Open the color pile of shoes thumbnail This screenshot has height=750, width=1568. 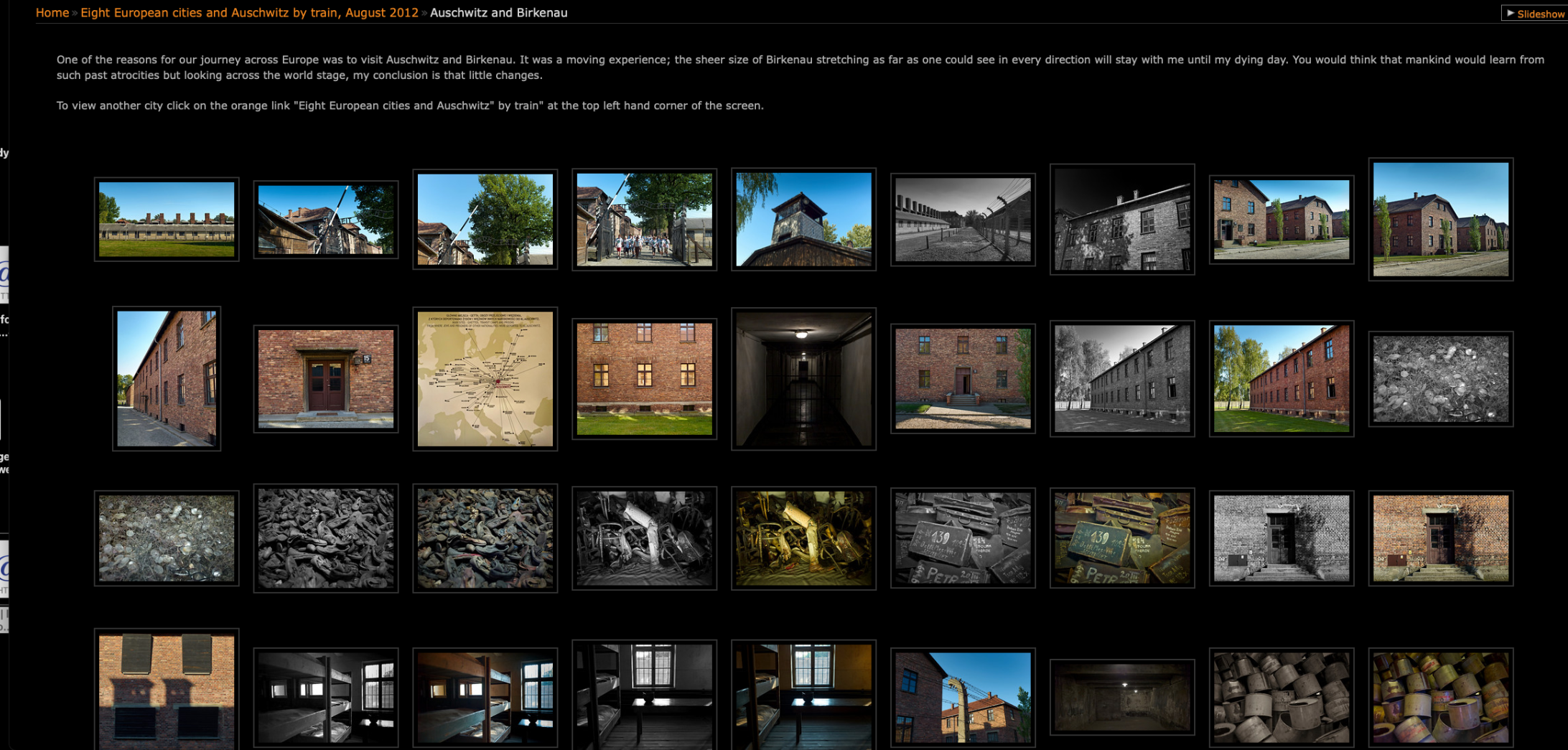tap(485, 538)
